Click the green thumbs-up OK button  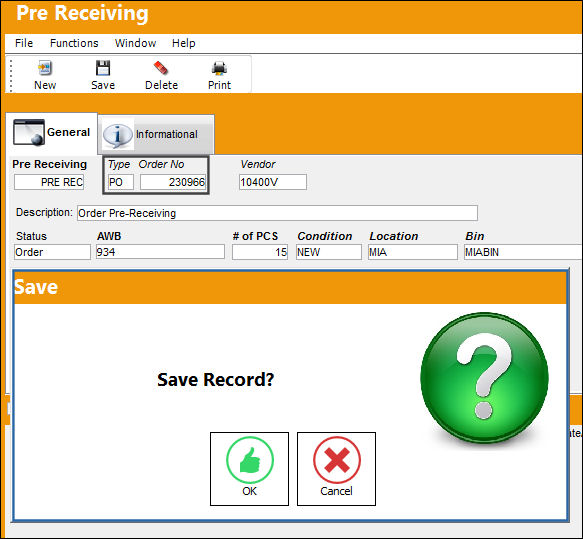click(249, 469)
